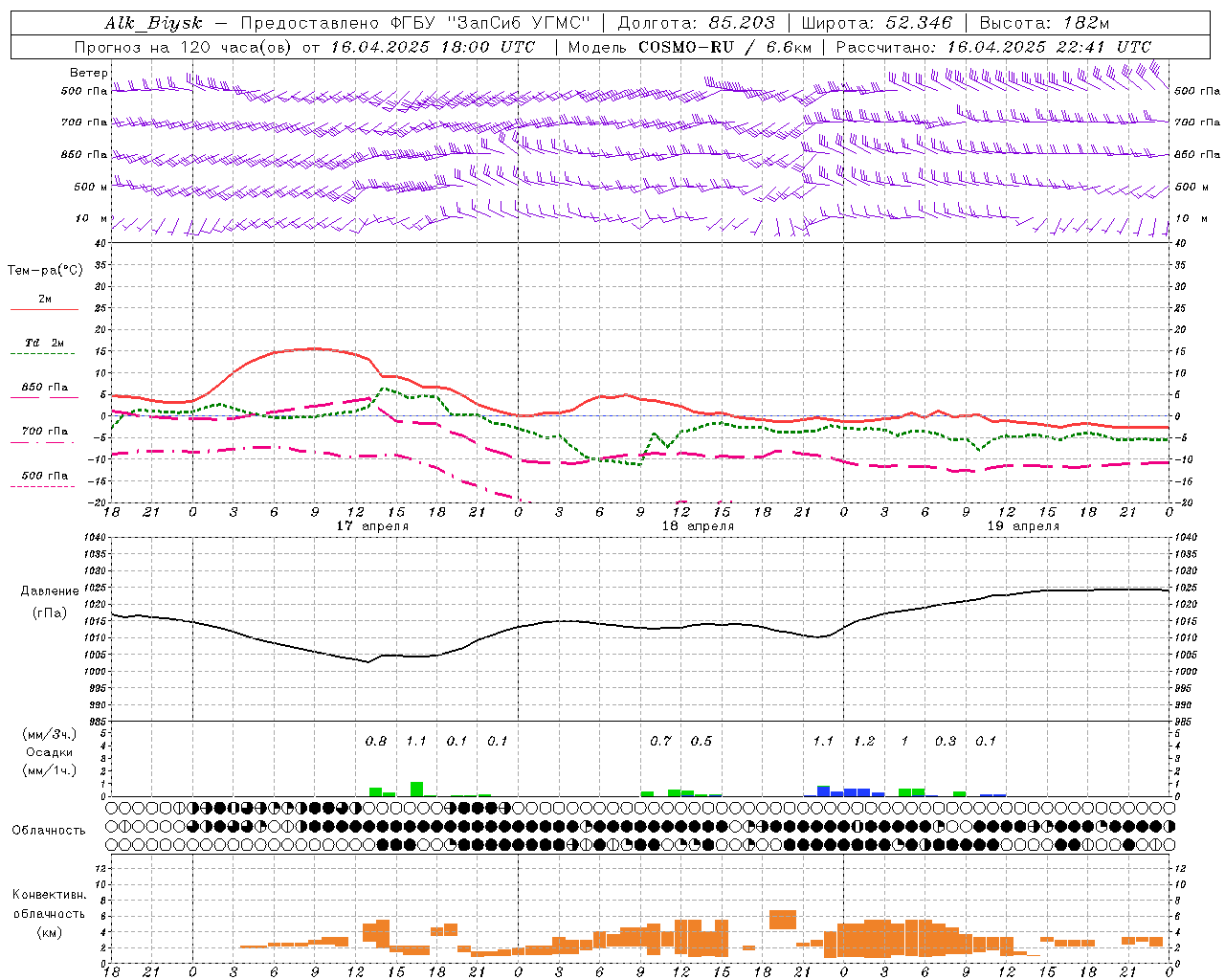Click the '2м' temperature legend entry
Viewport: 1225px width, 980px height.
[x=45, y=300]
